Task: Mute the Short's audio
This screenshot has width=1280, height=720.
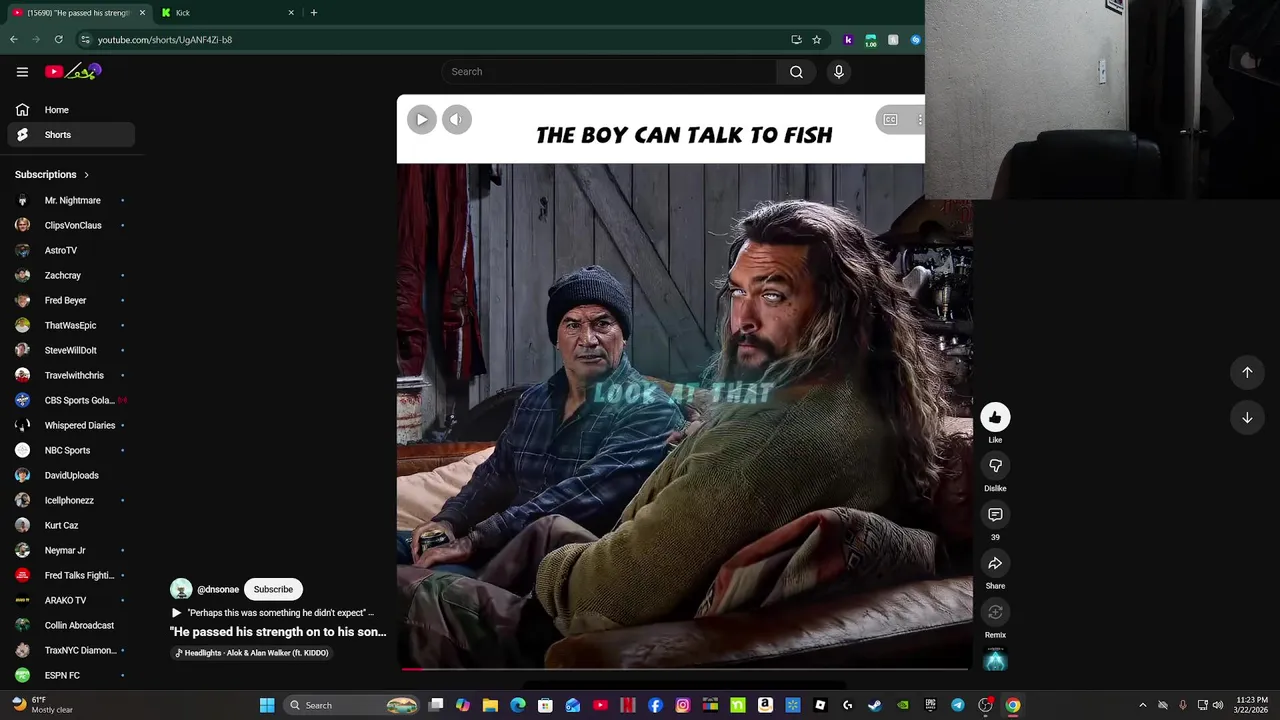Action: [x=457, y=120]
